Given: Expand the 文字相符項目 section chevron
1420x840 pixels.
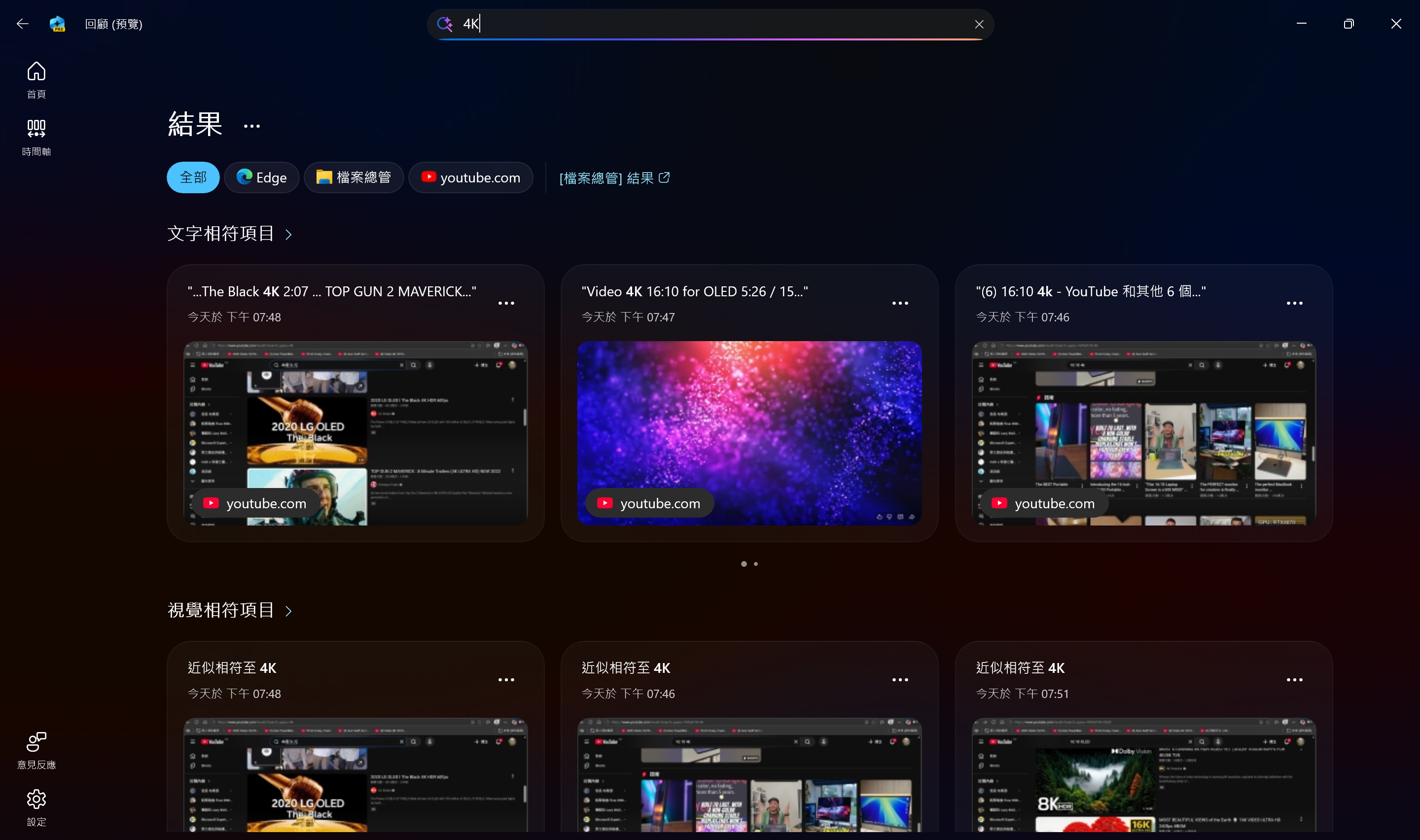Looking at the screenshot, I should click(288, 234).
